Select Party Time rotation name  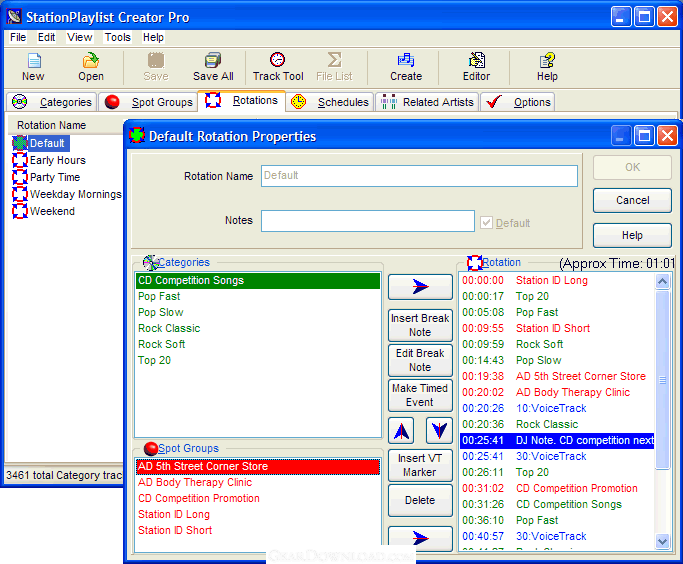point(55,177)
